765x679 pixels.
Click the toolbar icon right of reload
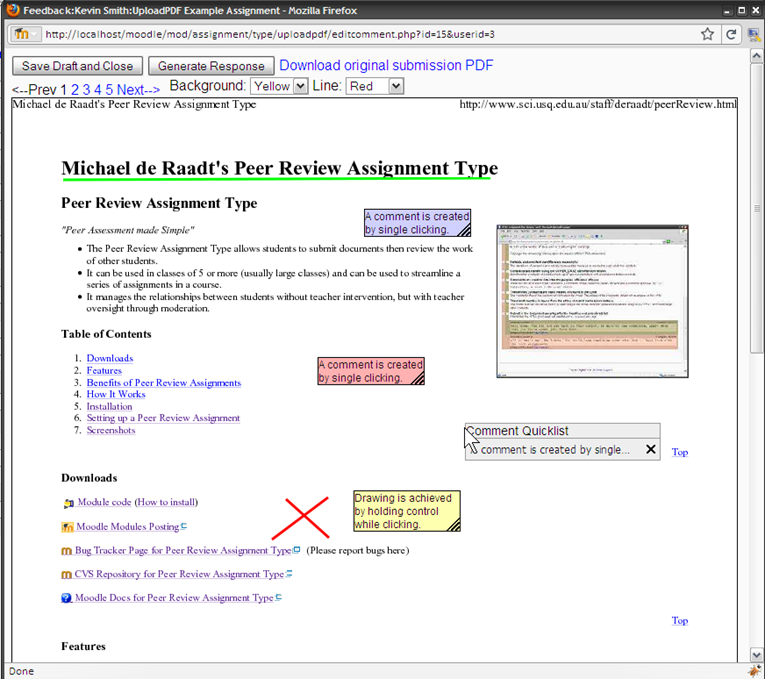tap(752, 34)
